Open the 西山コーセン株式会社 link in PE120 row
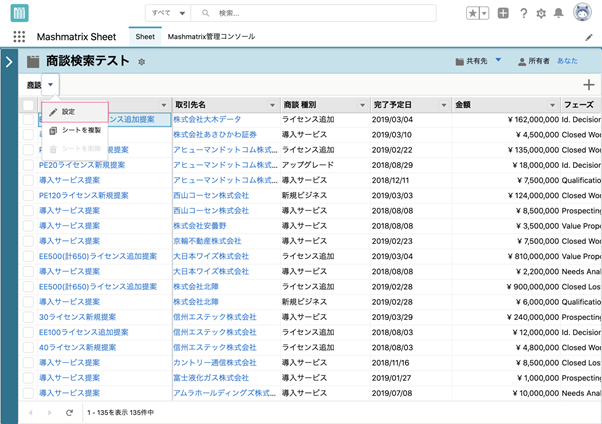This screenshot has height=424, width=602. pyautogui.click(x=211, y=195)
